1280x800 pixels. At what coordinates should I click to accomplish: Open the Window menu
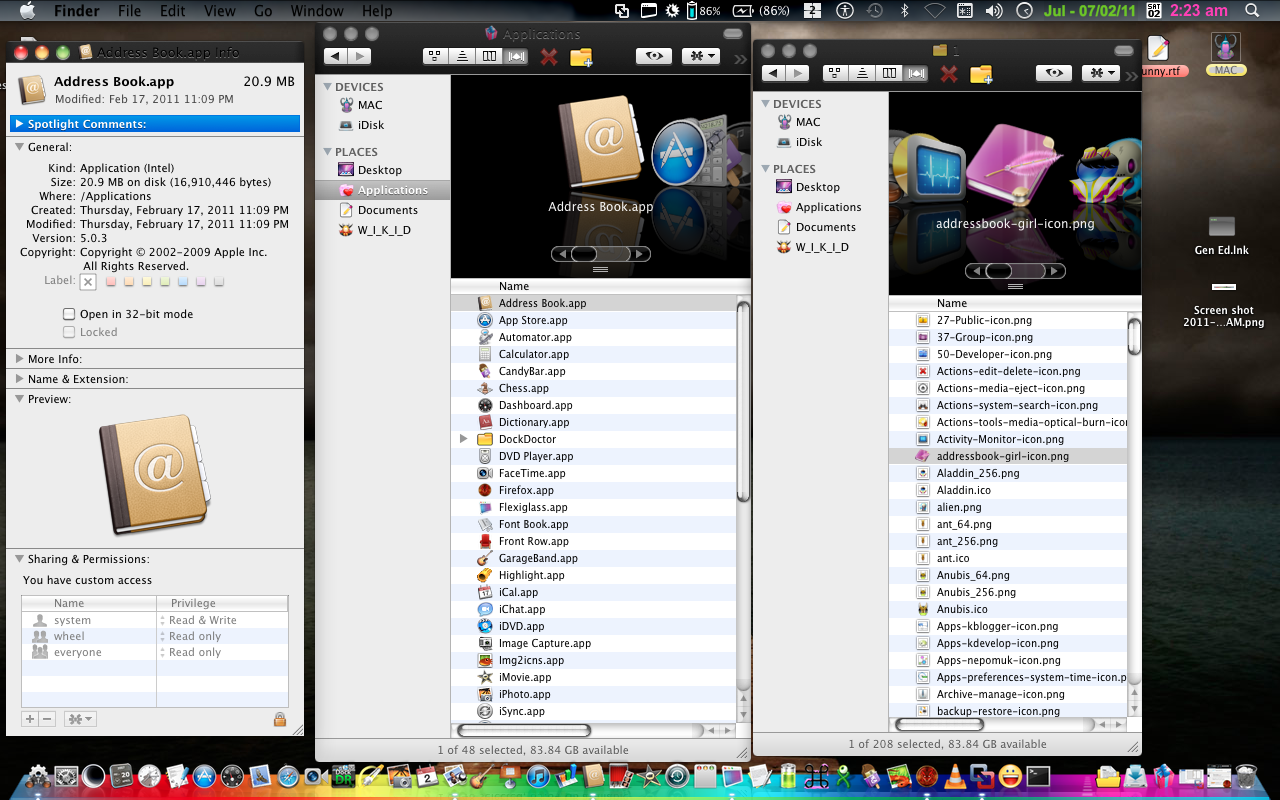[x=317, y=11]
